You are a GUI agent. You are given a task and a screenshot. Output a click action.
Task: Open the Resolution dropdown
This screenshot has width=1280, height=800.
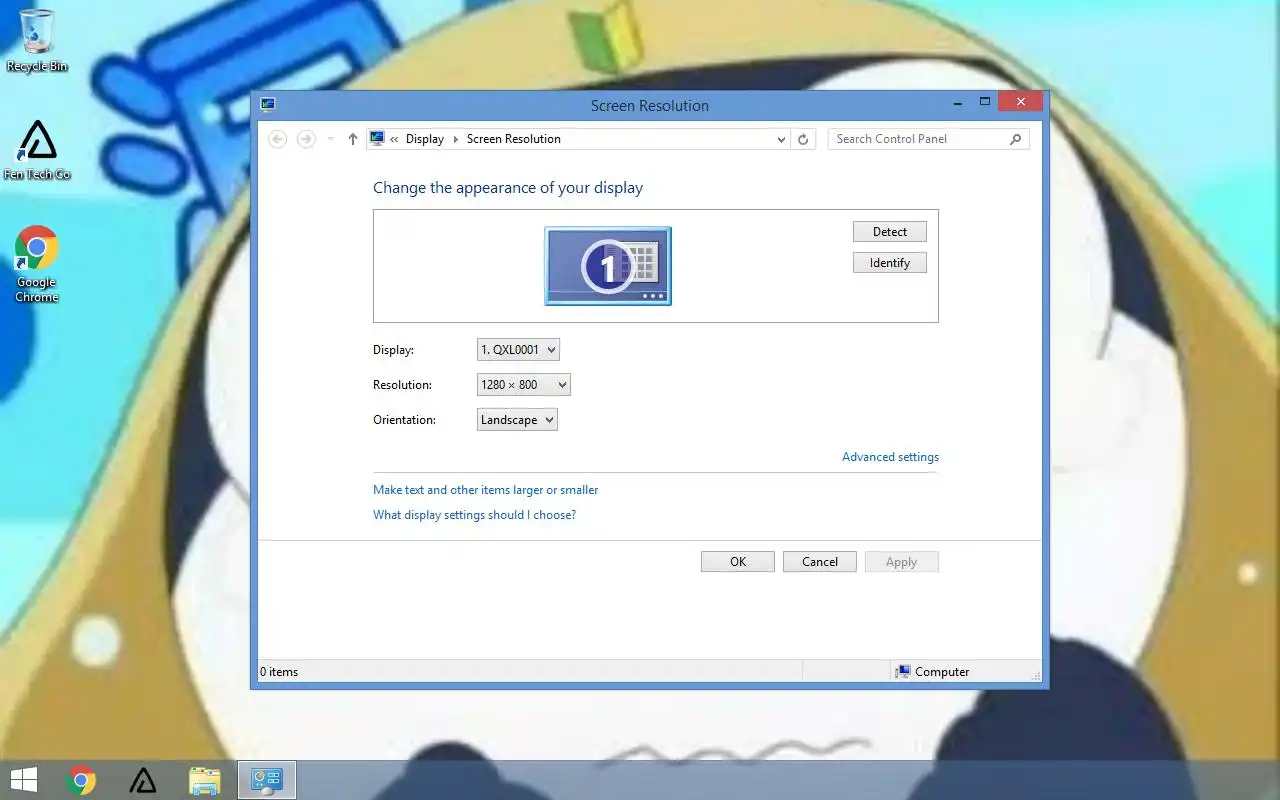tap(524, 385)
